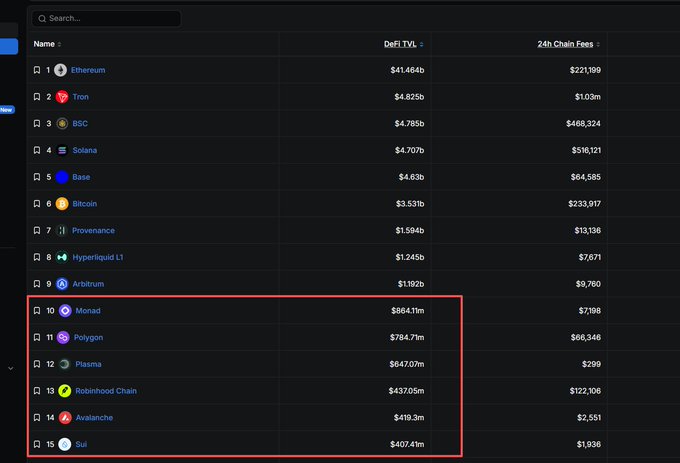Open the Solana chain link

click(85, 150)
